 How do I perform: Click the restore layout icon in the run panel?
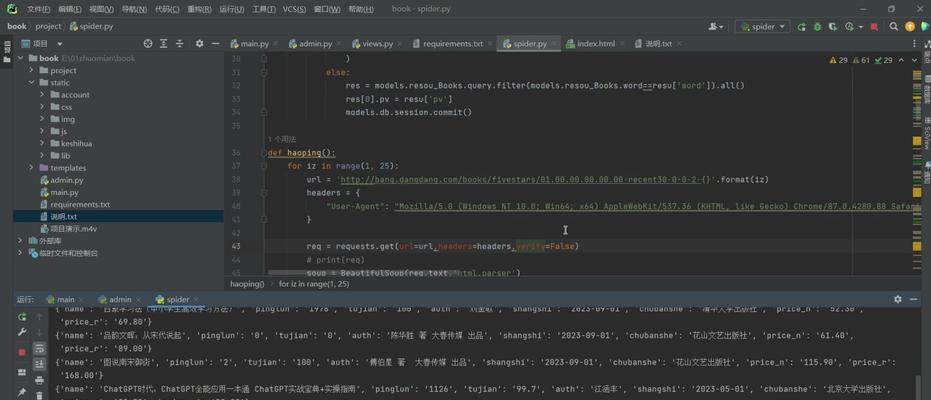(x=22, y=372)
